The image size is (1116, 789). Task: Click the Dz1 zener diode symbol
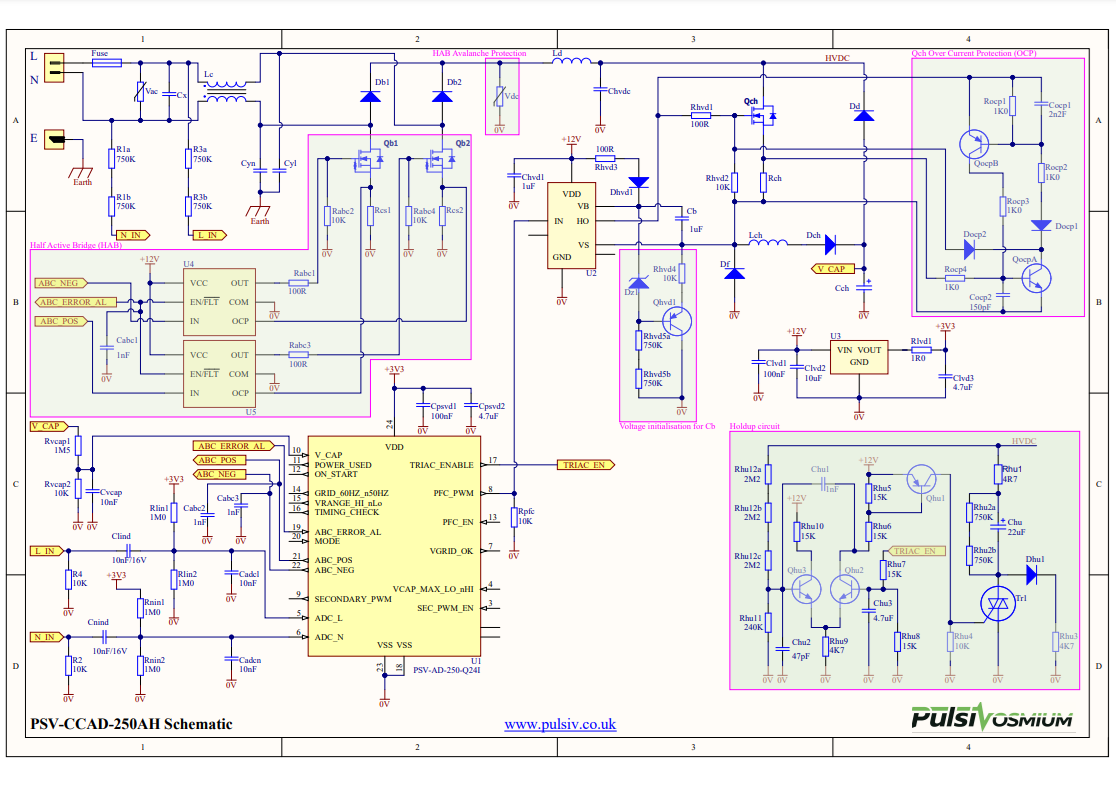pyautogui.click(x=638, y=282)
